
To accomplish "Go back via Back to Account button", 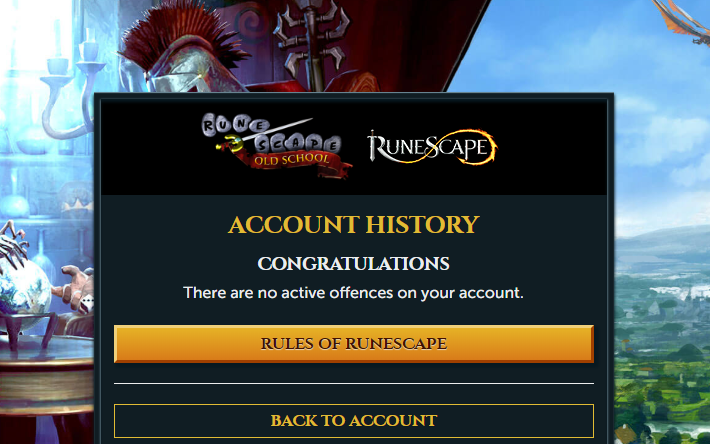I will point(354,420).
